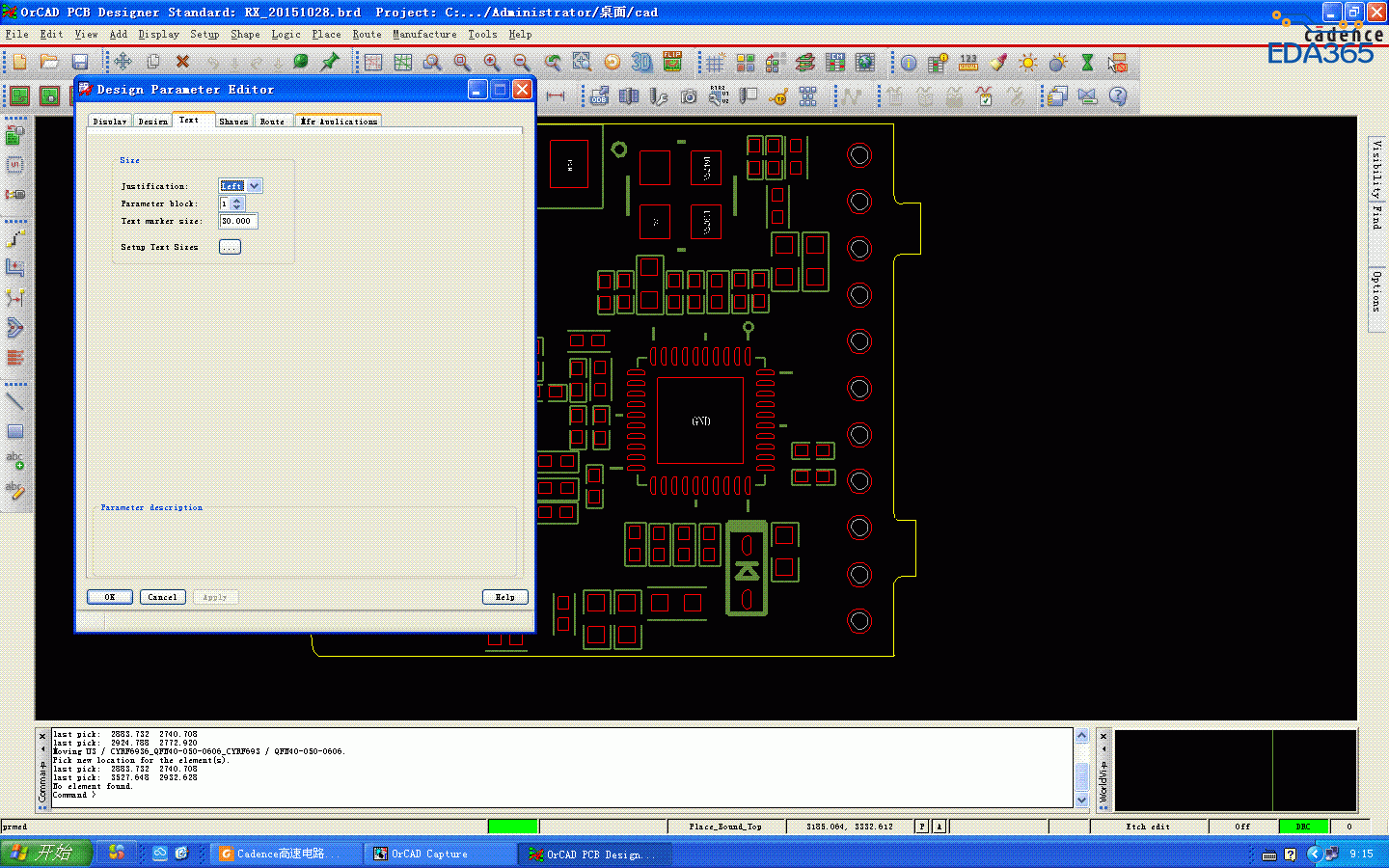Open the Justification dropdown
This screenshot has width=1389, height=868.
pyautogui.click(x=254, y=186)
